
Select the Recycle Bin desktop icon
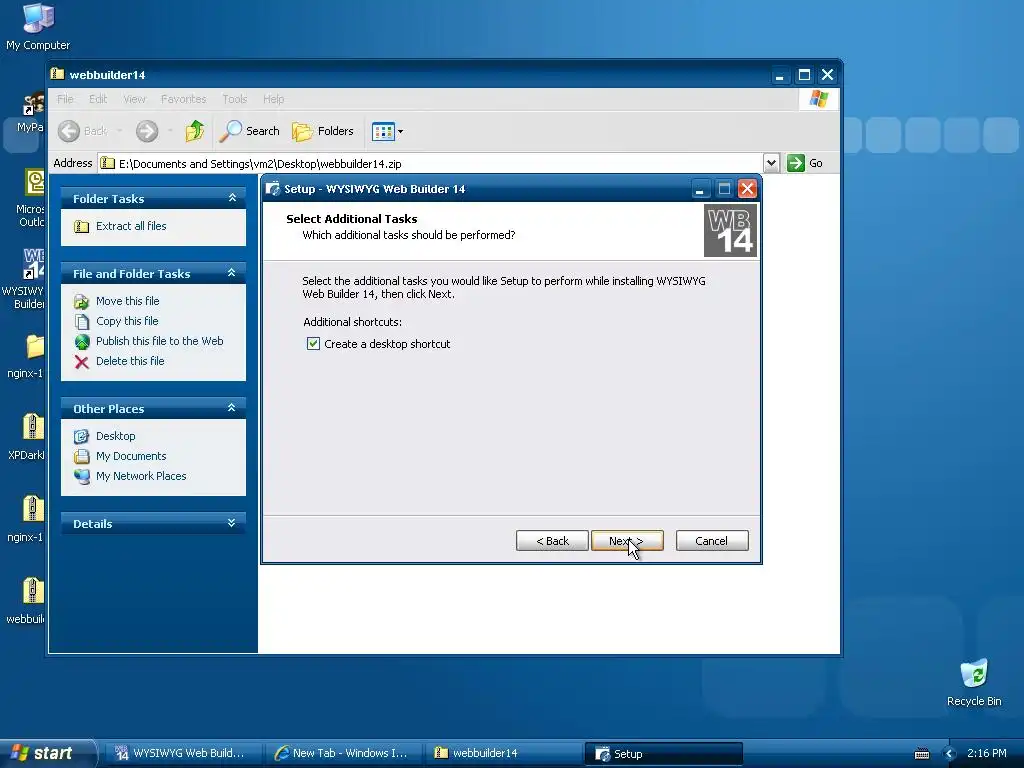coord(974,683)
